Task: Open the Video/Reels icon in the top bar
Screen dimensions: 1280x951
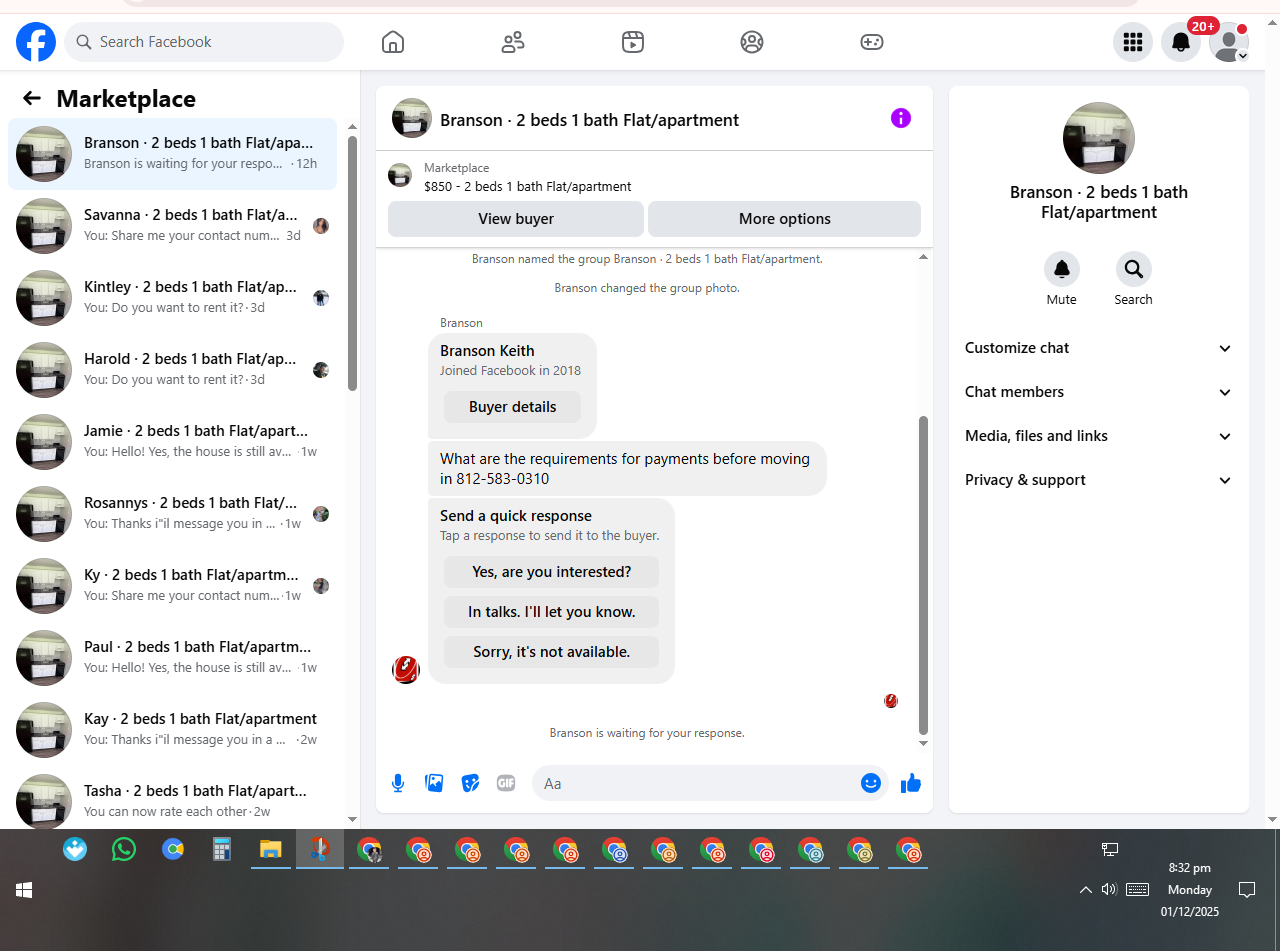Action: (632, 42)
